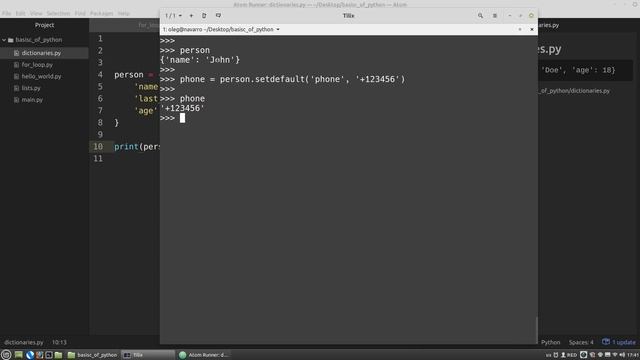Viewport: 640px width, 360px height.
Task: Click line number 10 in the Atom gutter
Action: click(x=98, y=147)
